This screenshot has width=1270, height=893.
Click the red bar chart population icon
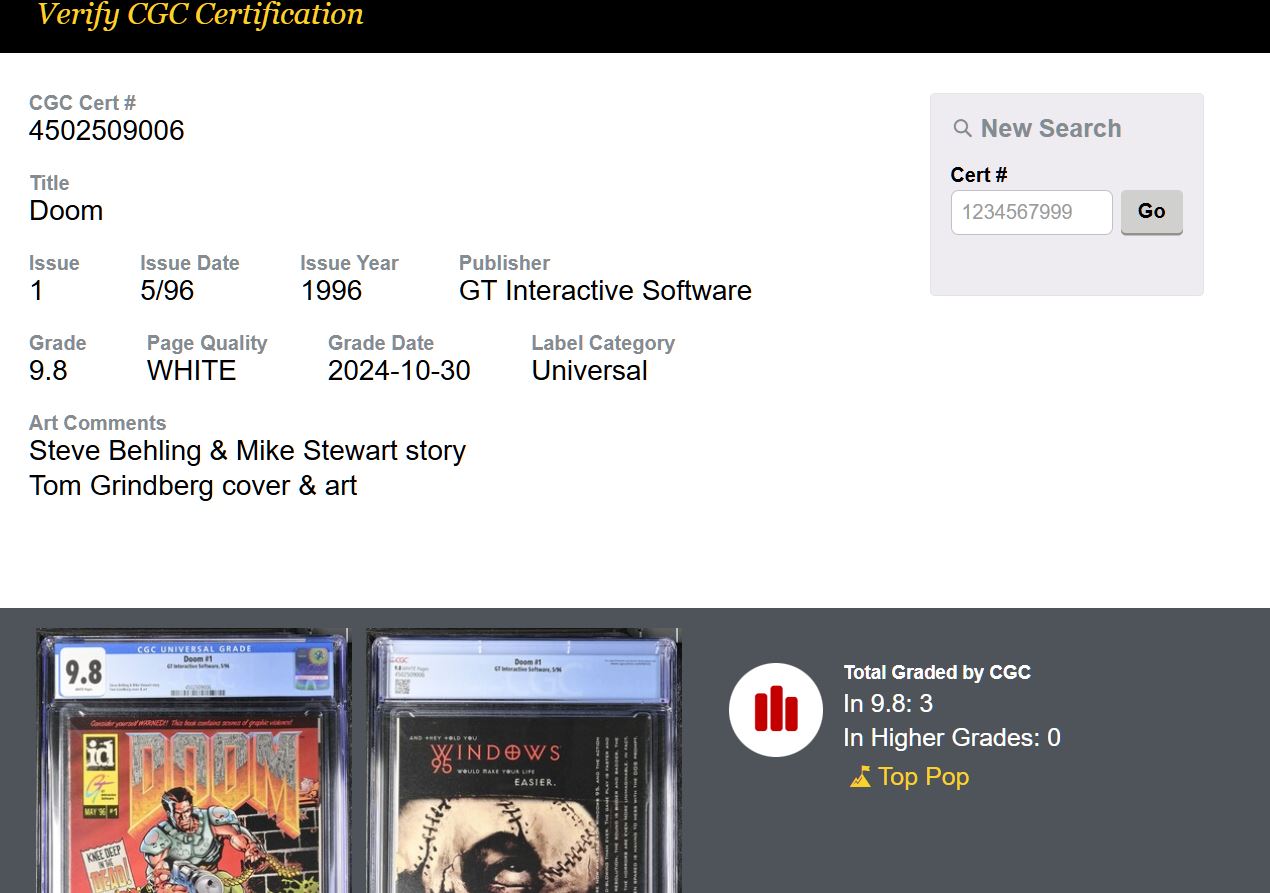coord(776,709)
